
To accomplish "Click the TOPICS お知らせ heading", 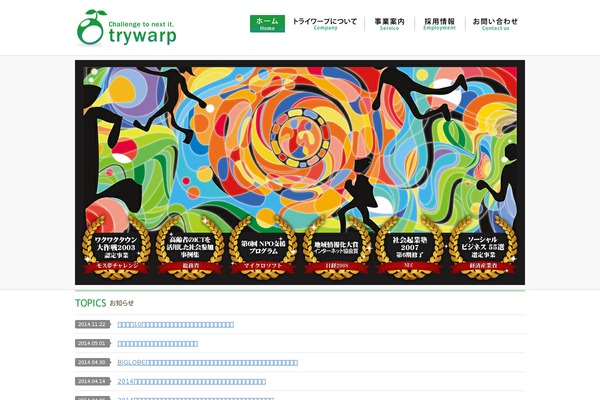I will [104, 303].
